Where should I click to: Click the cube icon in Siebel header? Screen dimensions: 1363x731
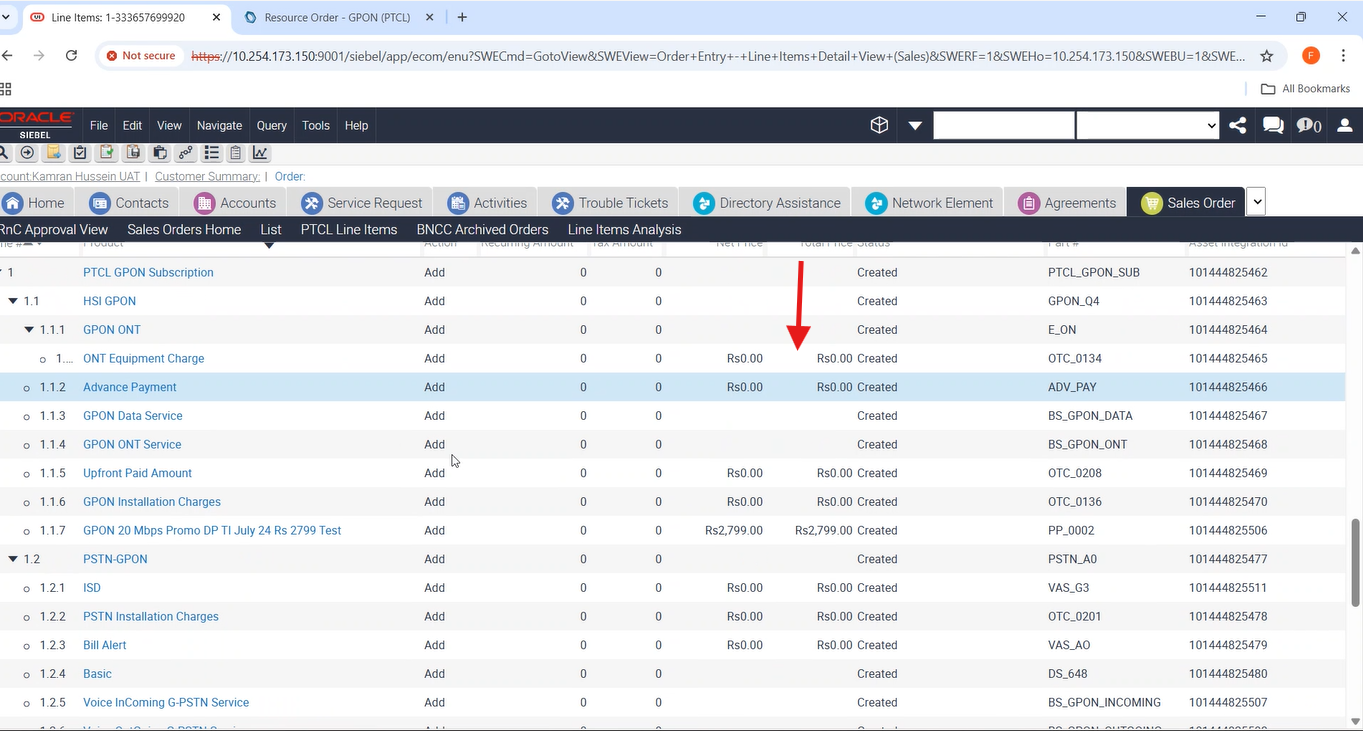click(x=879, y=125)
